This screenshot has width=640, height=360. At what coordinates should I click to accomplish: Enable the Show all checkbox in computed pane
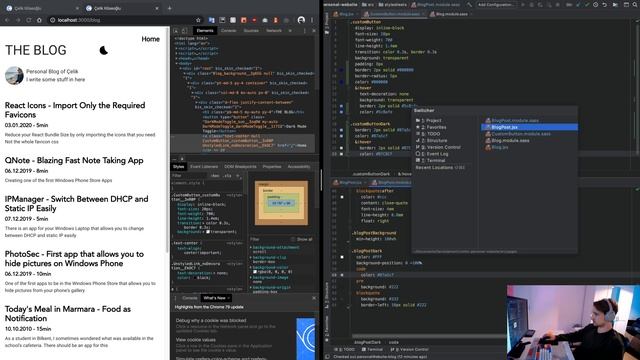(x=293, y=239)
